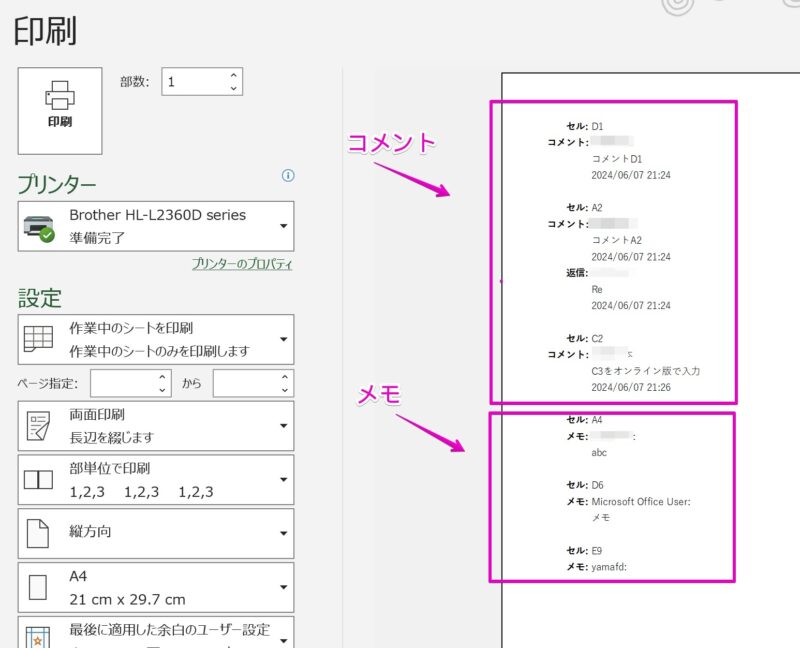Expand the 作業中のシートを印刷 dropdown
This screenshot has height=648, width=800.
pos(281,339)
